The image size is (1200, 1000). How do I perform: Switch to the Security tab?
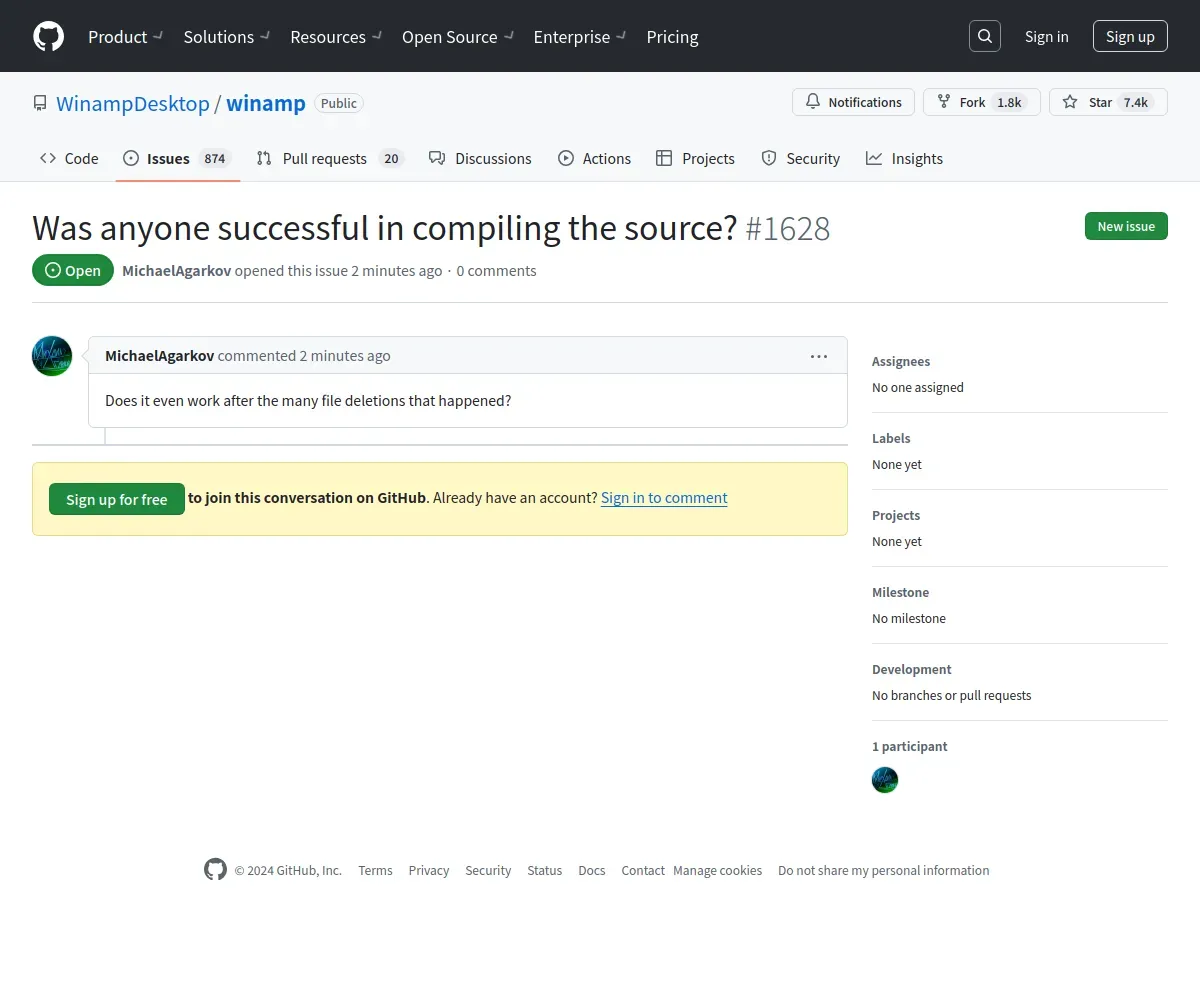pos(800,158)
